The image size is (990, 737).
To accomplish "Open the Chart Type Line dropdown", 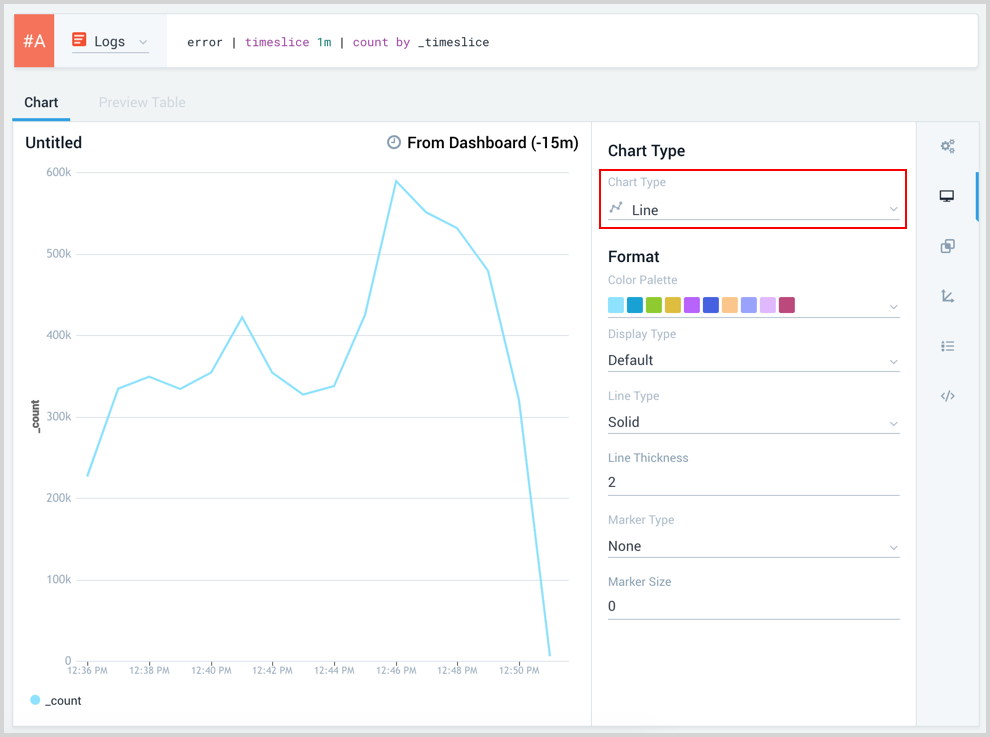I will coord(753,210).
